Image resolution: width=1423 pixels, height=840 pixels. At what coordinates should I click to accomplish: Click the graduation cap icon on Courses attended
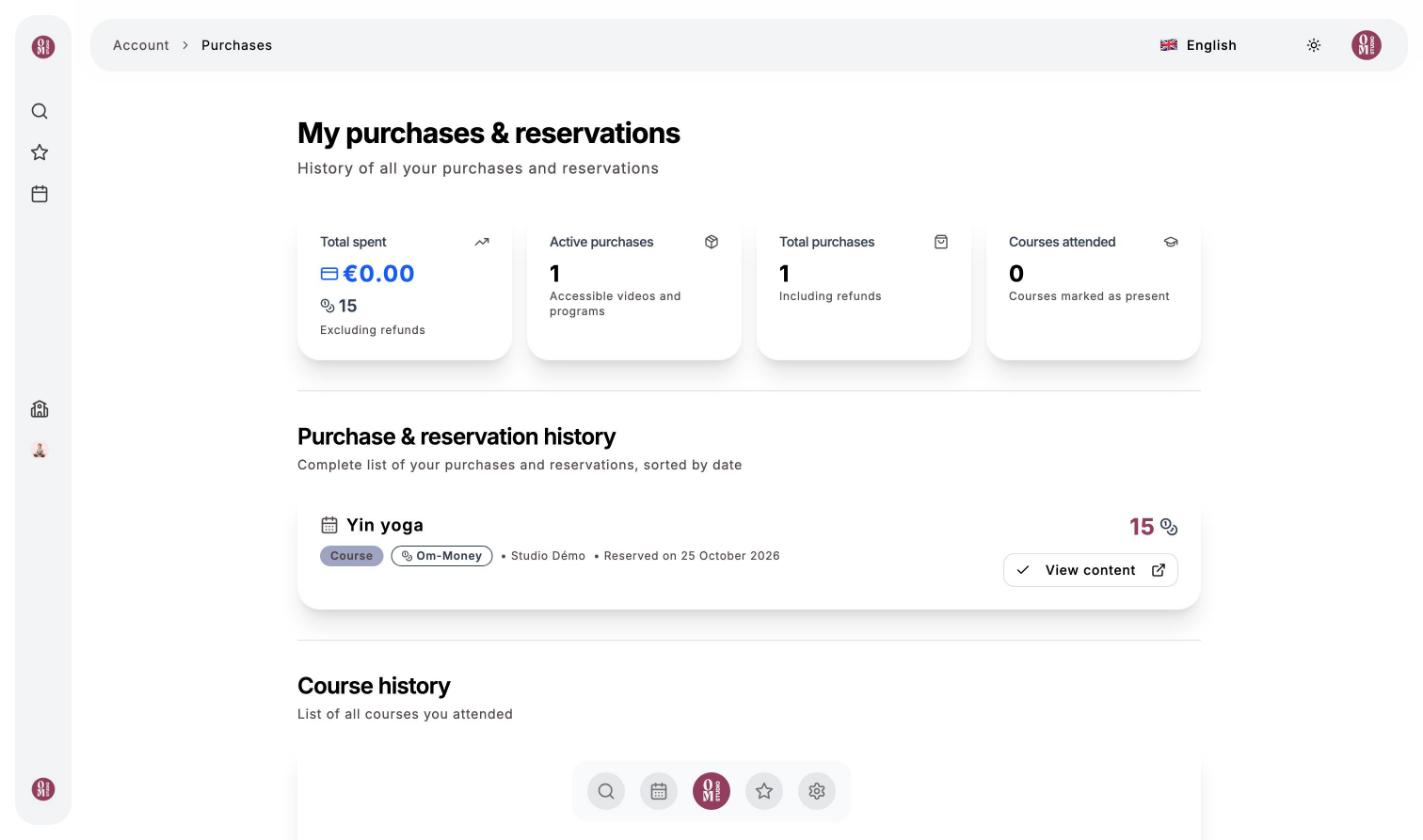pyautogui.click(x=1171, y=242)
